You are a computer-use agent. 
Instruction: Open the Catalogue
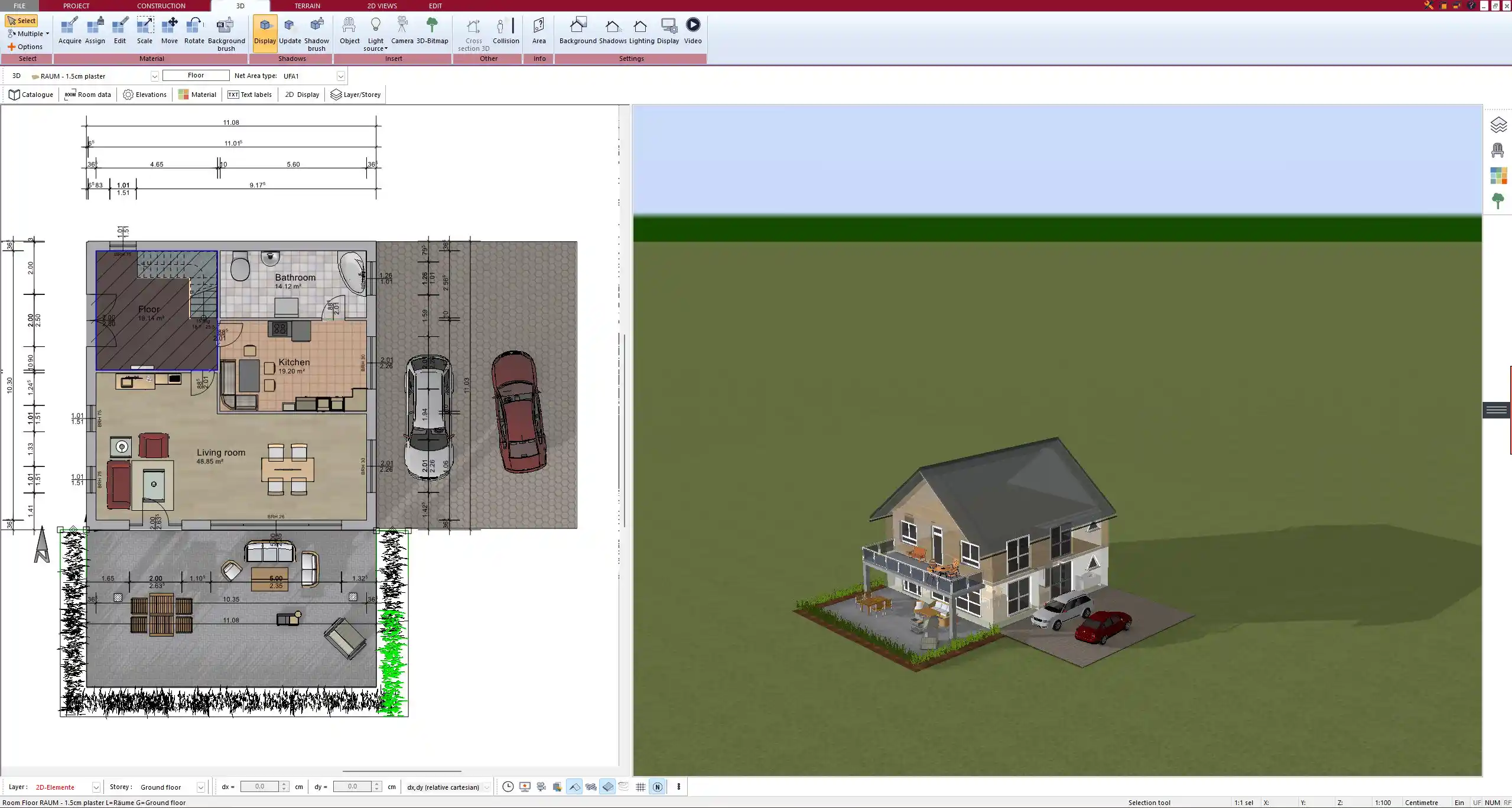(31, 95)
